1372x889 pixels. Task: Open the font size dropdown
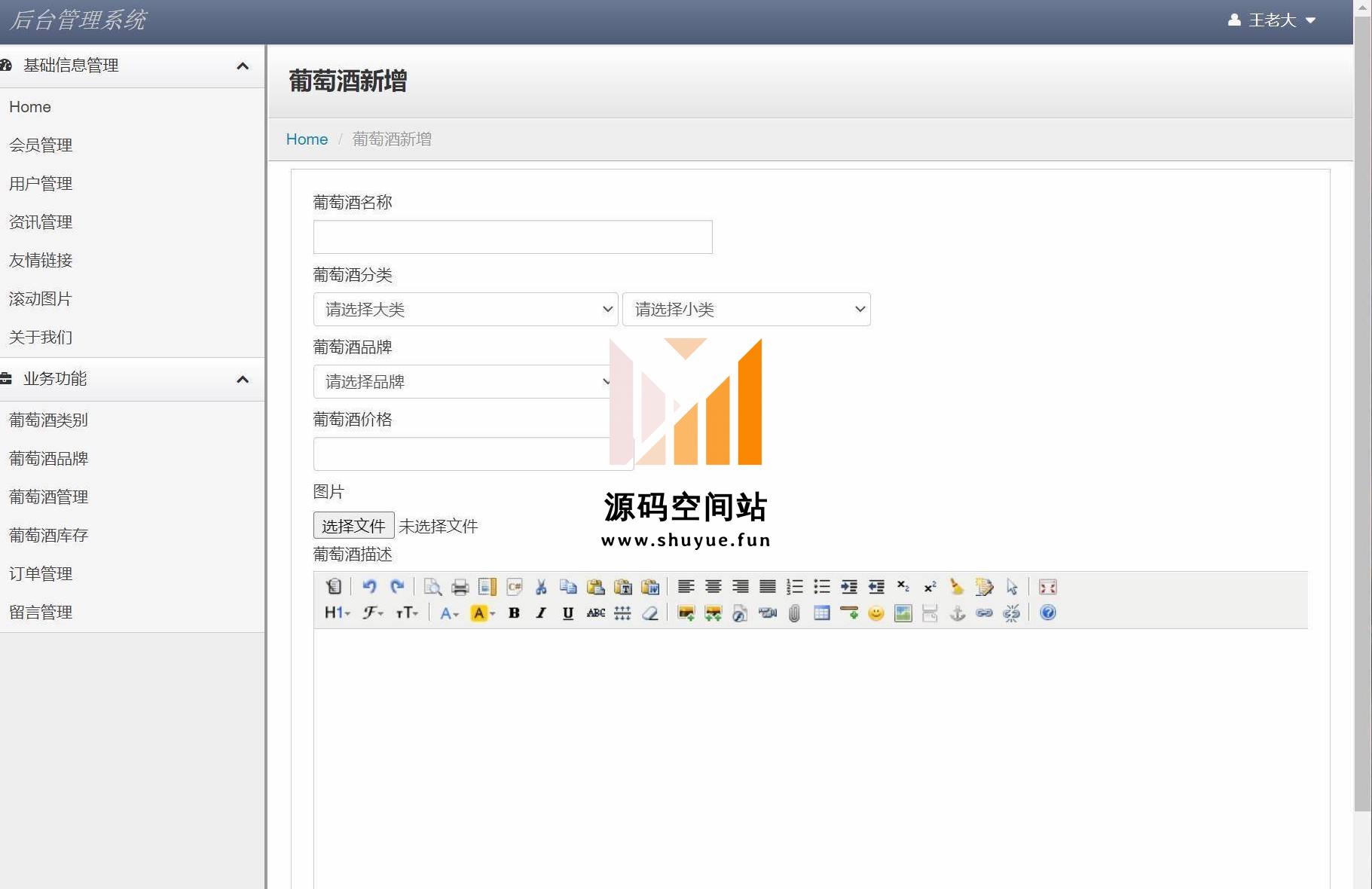[407, 613]
